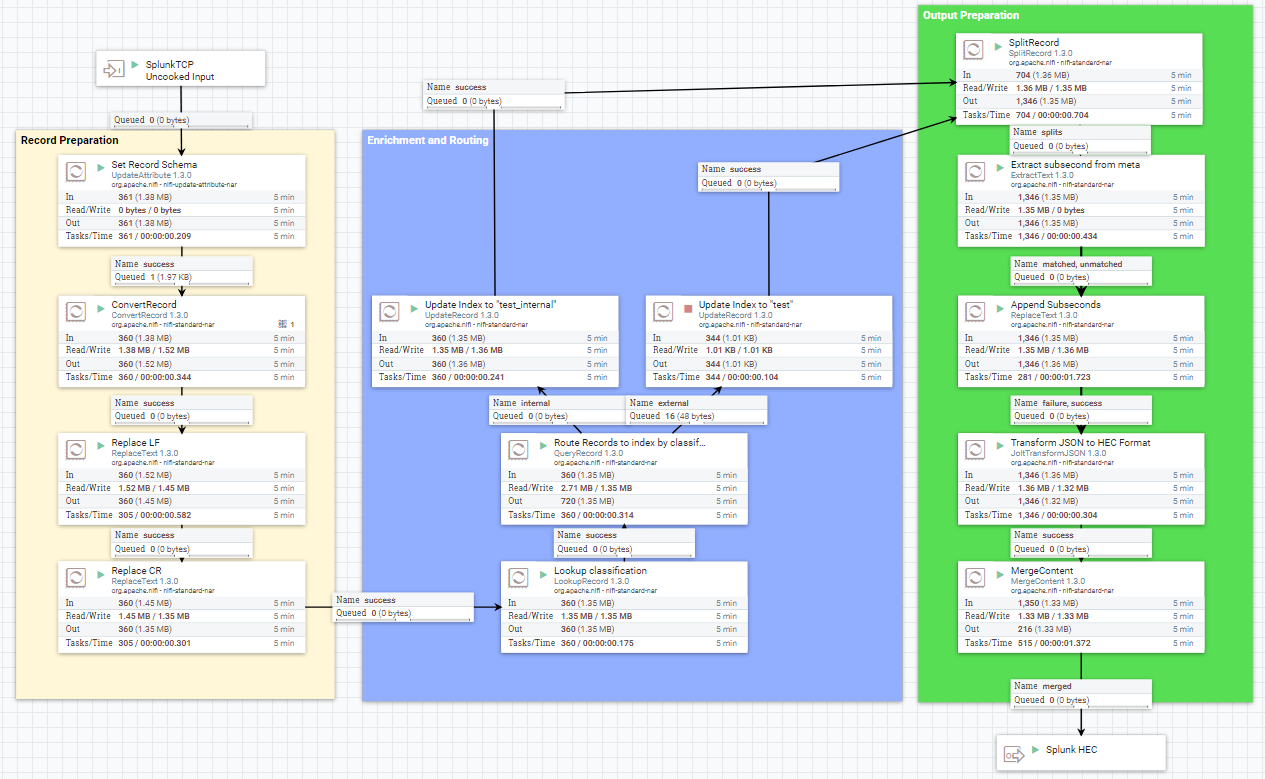Screen dimensions: 1265x779
Task: Click the running indicator on Transform JSON to HEC Format
Action: click(x=999, y=446)
